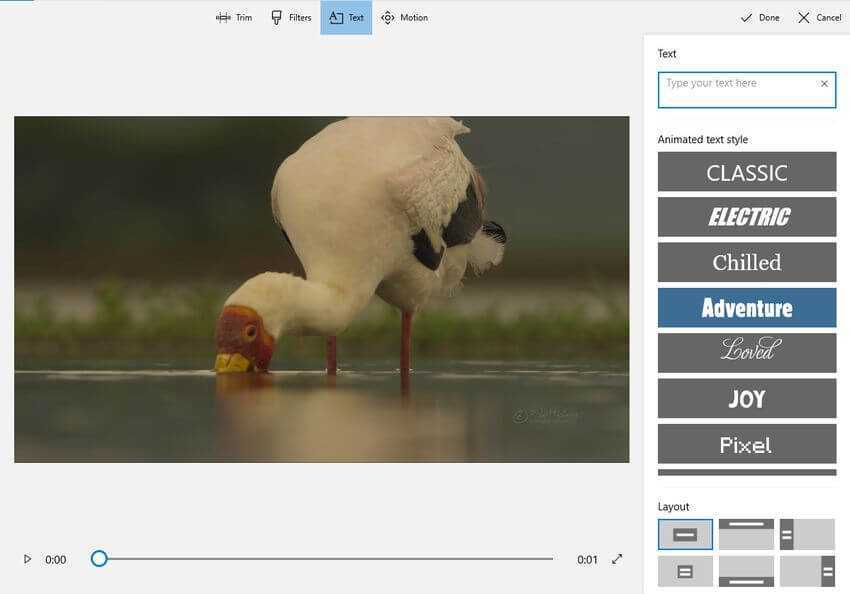Click the video seek bar handle
Image resolution: width=850 pixels, height=594 pixels.
[99, 558]
